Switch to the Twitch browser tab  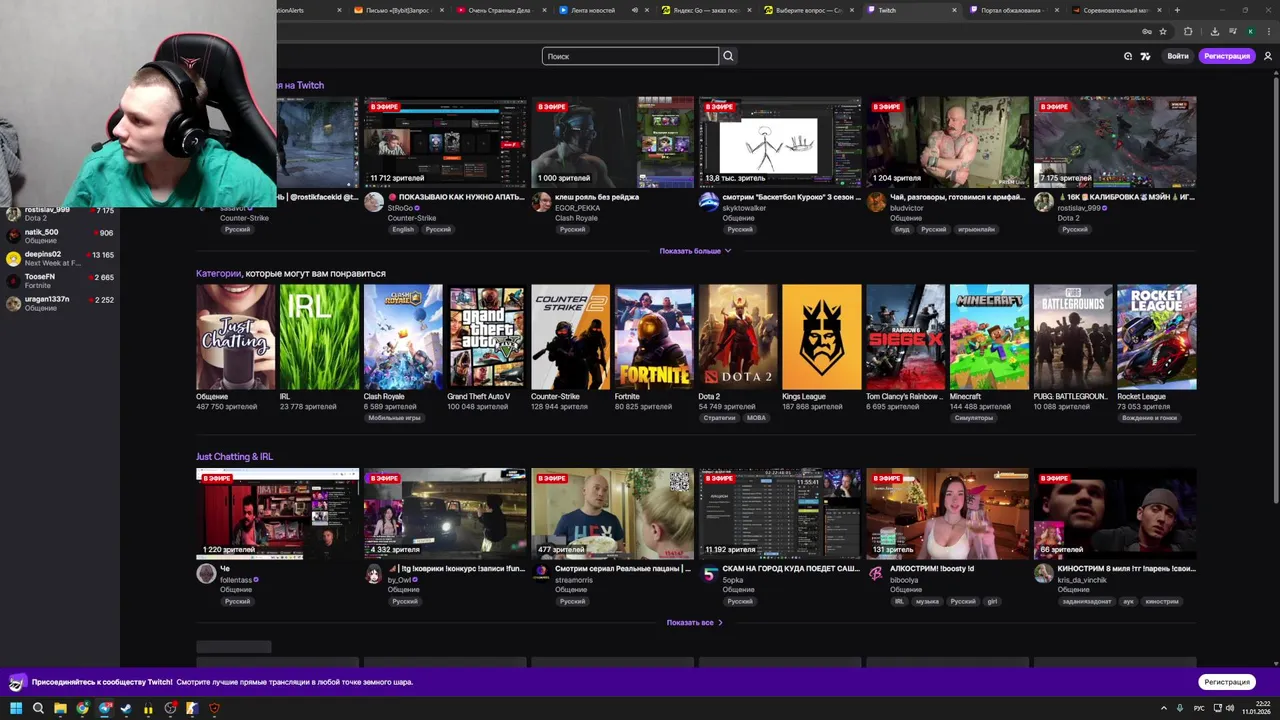pyautogui.click(x=910, y=10)
